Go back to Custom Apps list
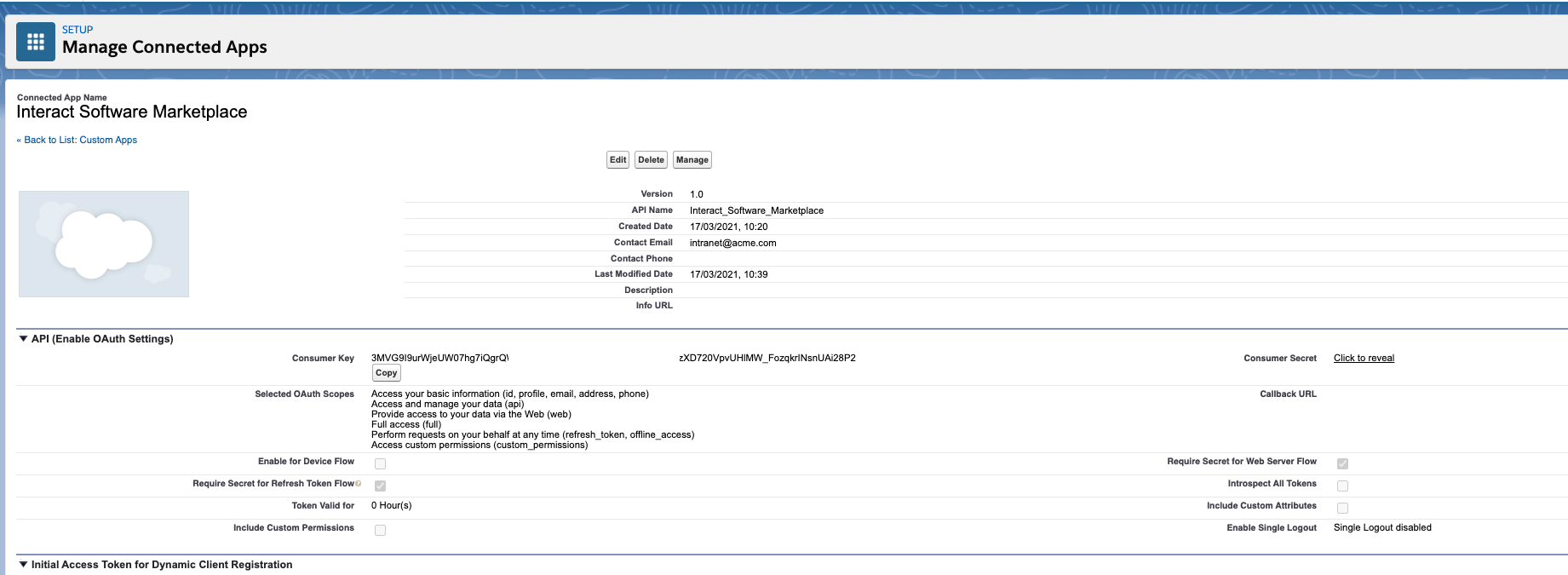 (77, 140)
